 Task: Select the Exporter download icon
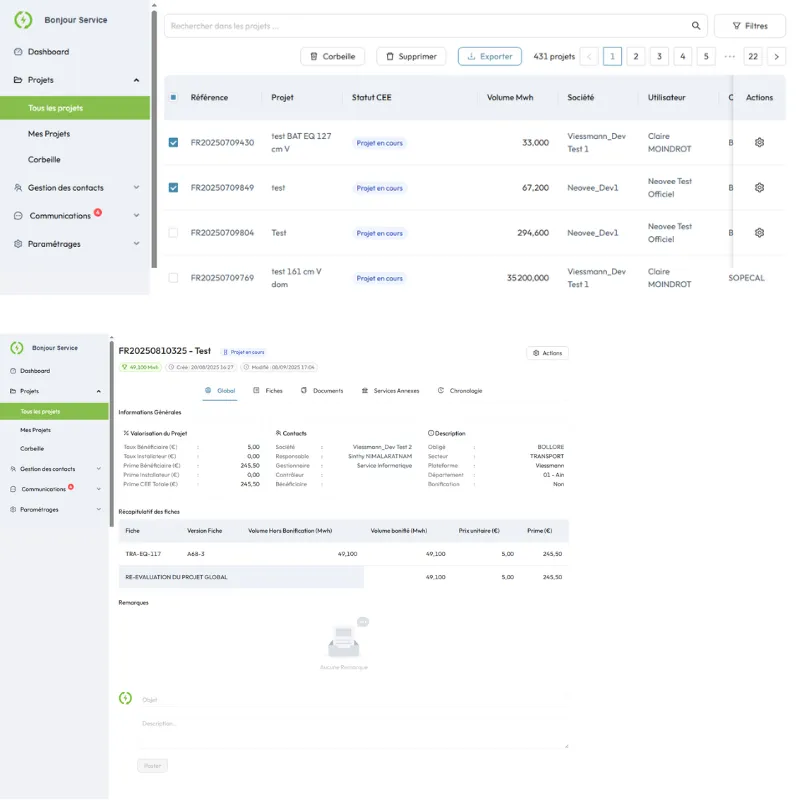click(470, 56)
